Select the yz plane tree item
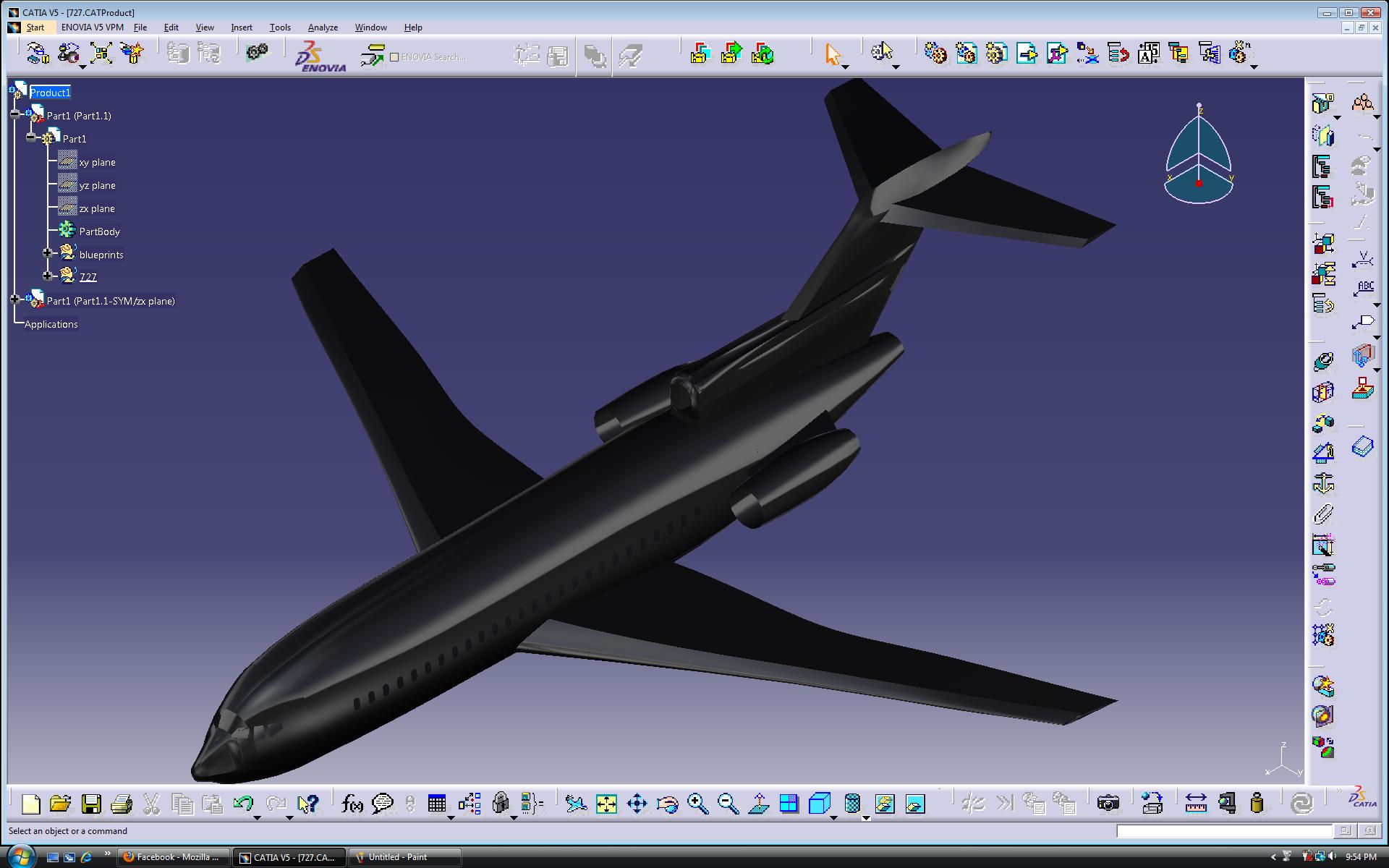The image size is (1389, 868). click(x=97, y=186)
